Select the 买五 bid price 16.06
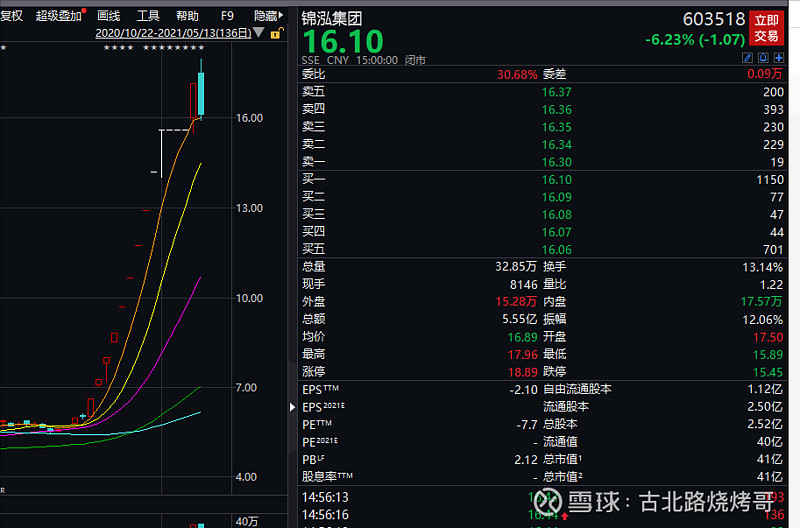 pos(557,250)
